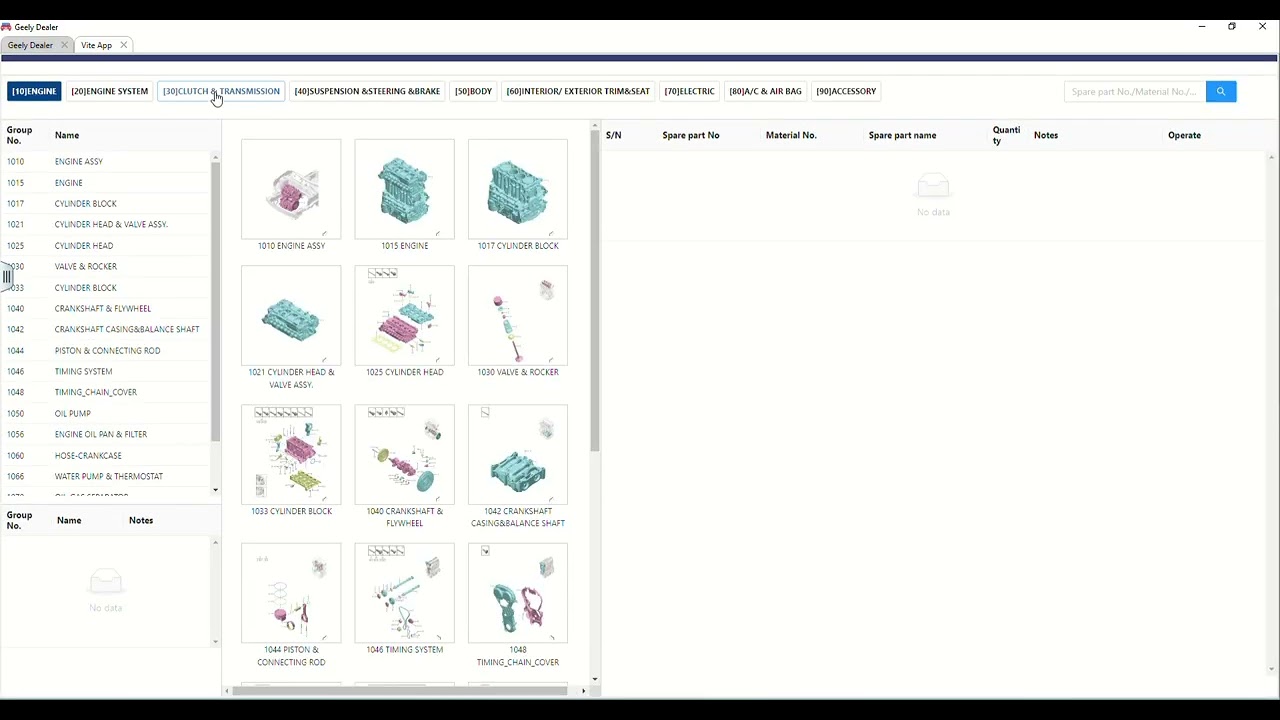Select VALVE & ROCKER list row
1280x720 pixels.
pos(105,266)
